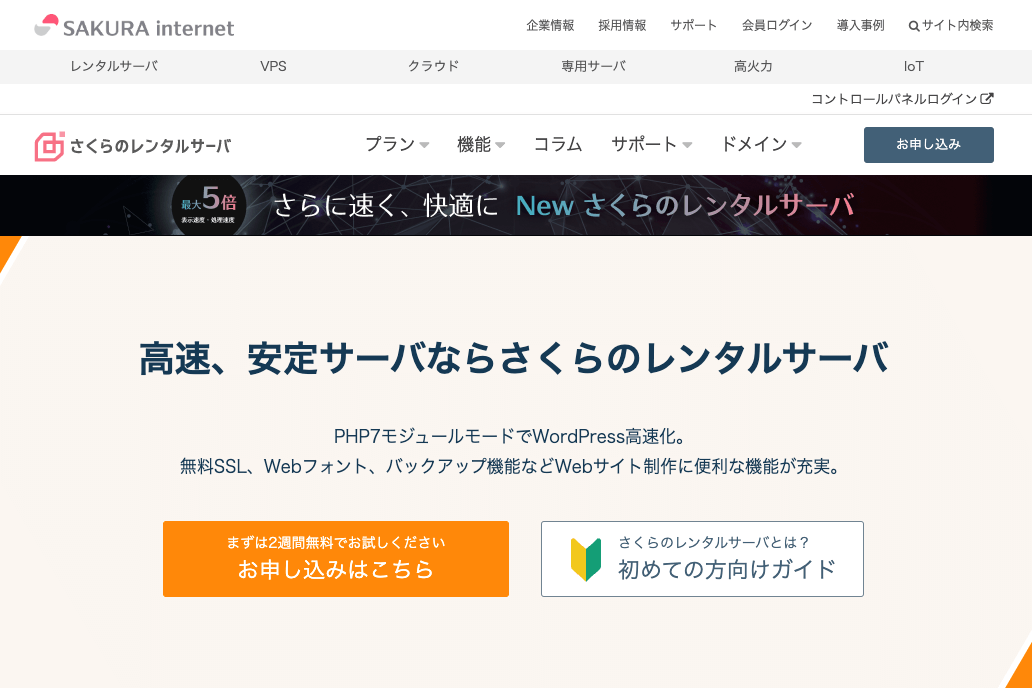Open the 初めての方向けガイド button
This screenshot has width=1032, height=688.
[x=702, y=559]
